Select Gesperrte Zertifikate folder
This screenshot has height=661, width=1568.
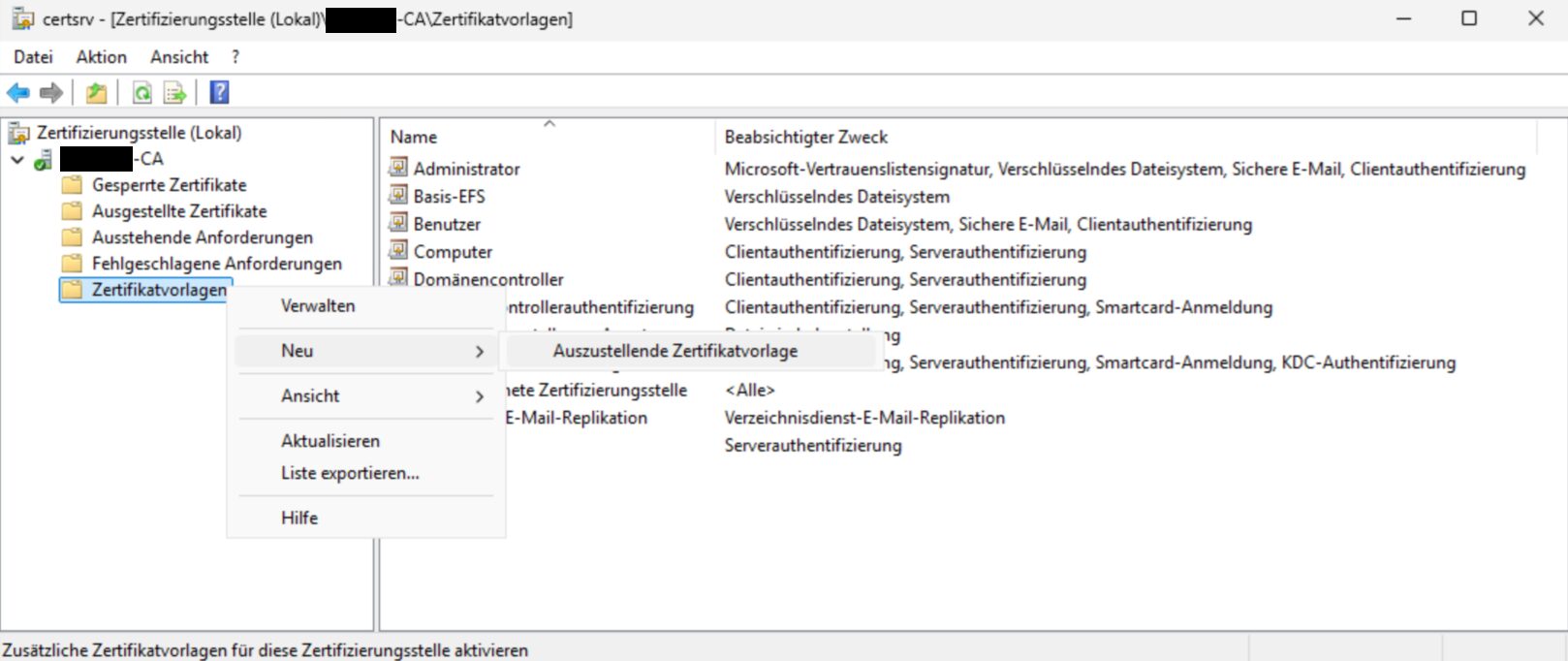169,185
